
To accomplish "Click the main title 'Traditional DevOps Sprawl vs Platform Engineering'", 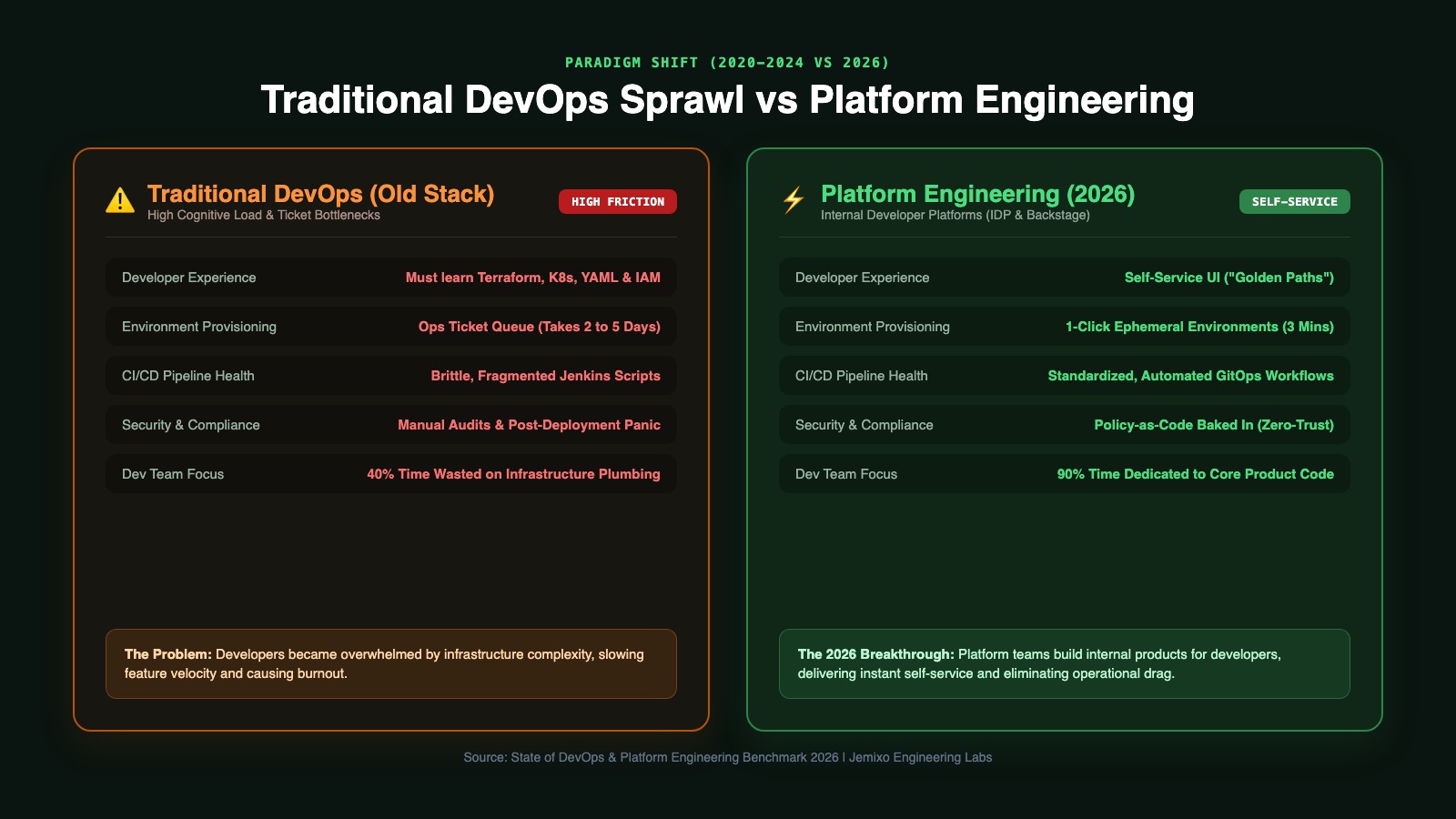I will [x=728, y=100].
